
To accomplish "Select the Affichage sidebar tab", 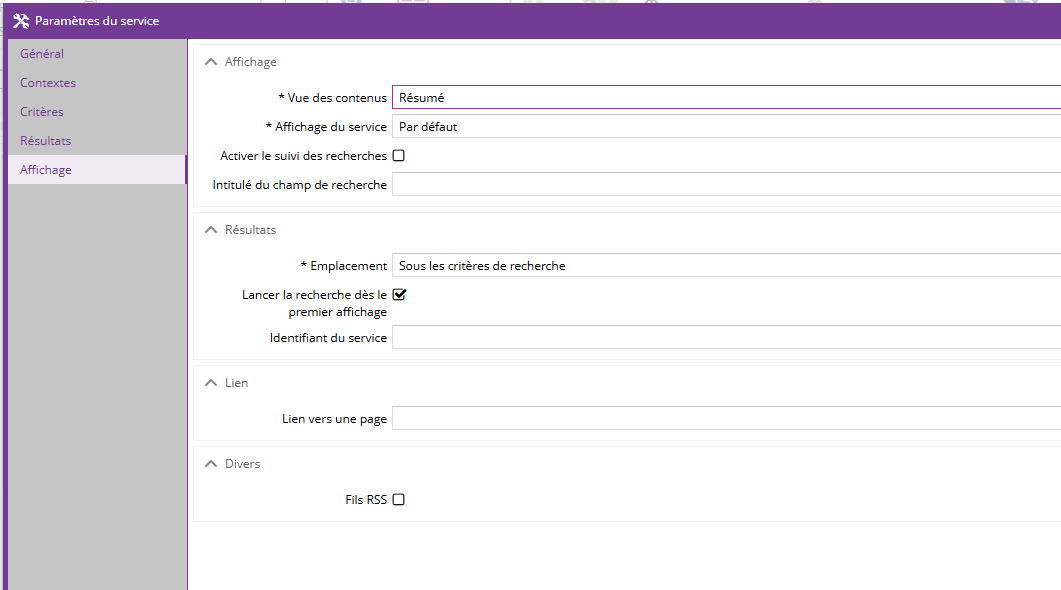I will pyautogui.click(x=46, y=170).
